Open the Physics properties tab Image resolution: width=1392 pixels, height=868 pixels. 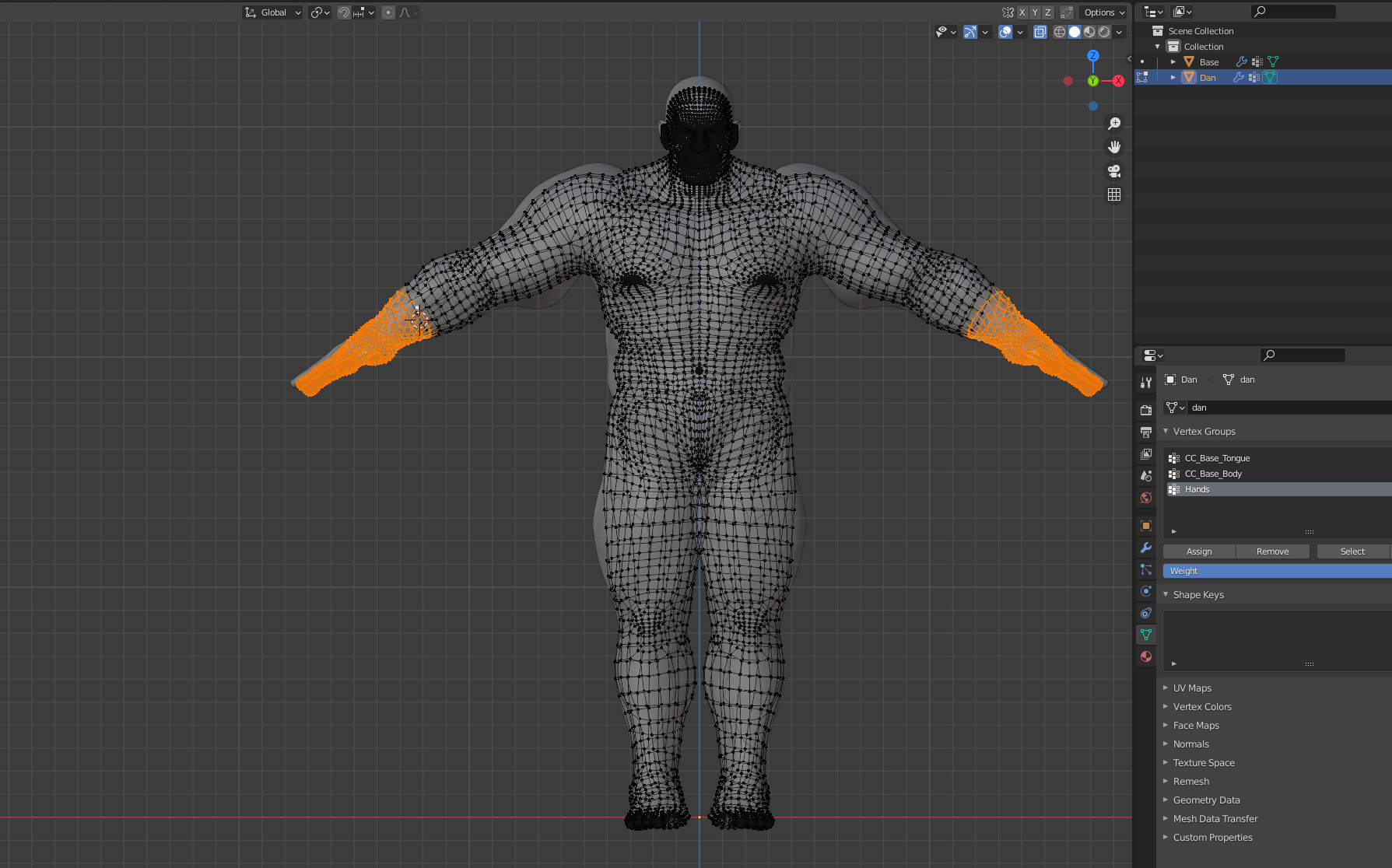pos(1145,591)
